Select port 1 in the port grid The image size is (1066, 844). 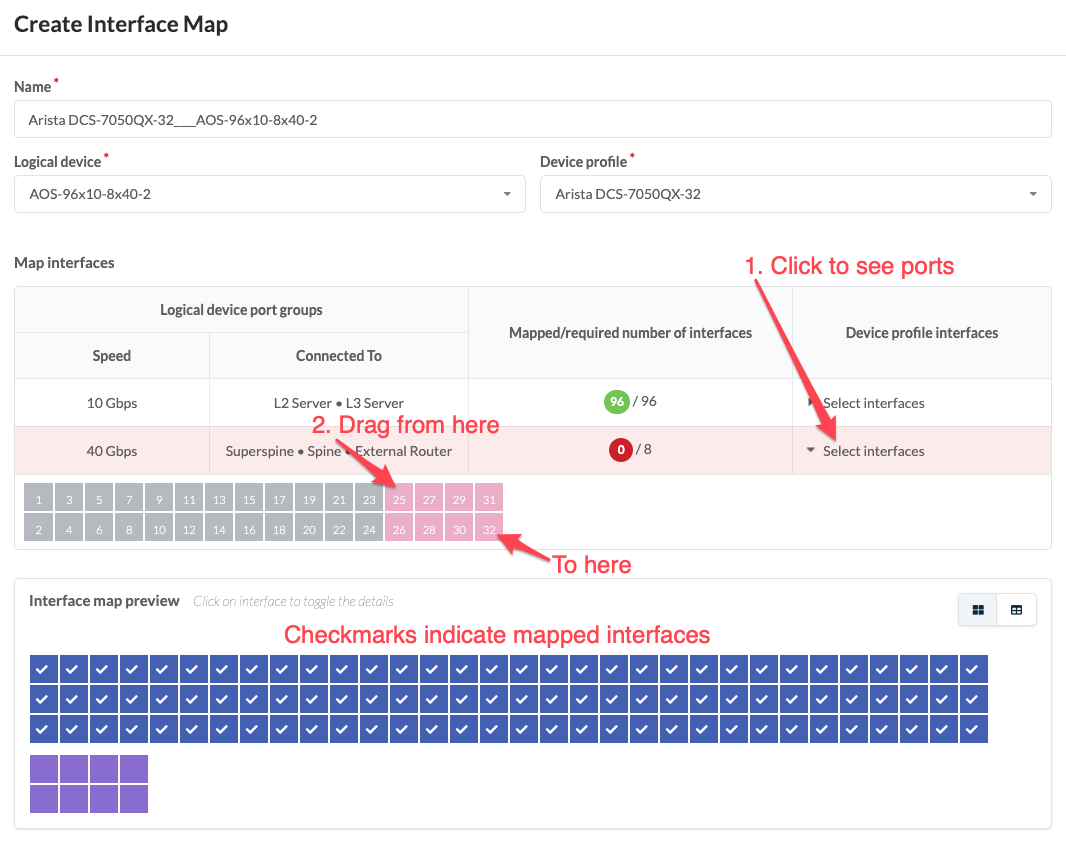tap(39, 499)
